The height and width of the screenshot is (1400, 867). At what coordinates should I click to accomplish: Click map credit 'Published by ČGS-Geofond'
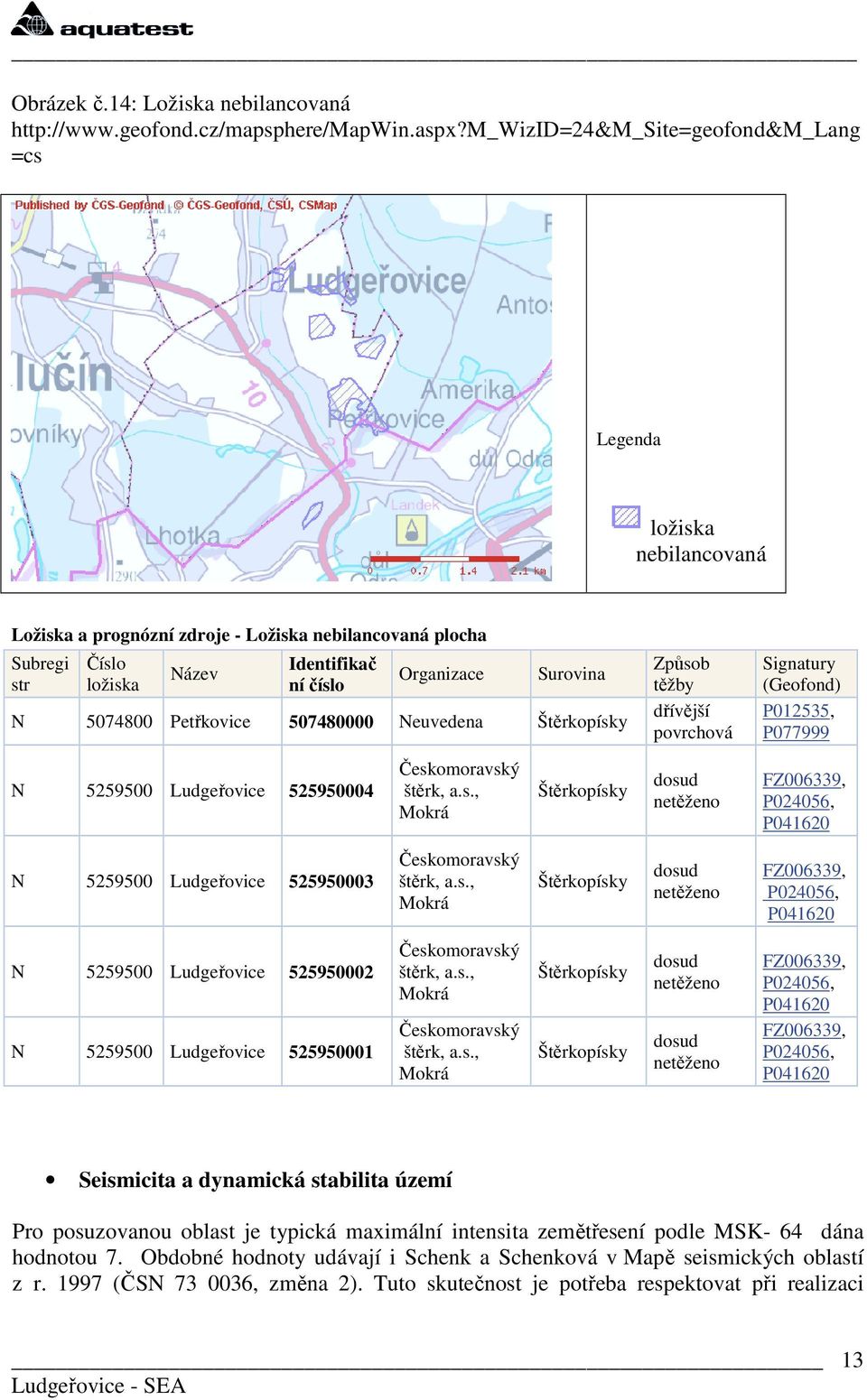coord(89,205)
